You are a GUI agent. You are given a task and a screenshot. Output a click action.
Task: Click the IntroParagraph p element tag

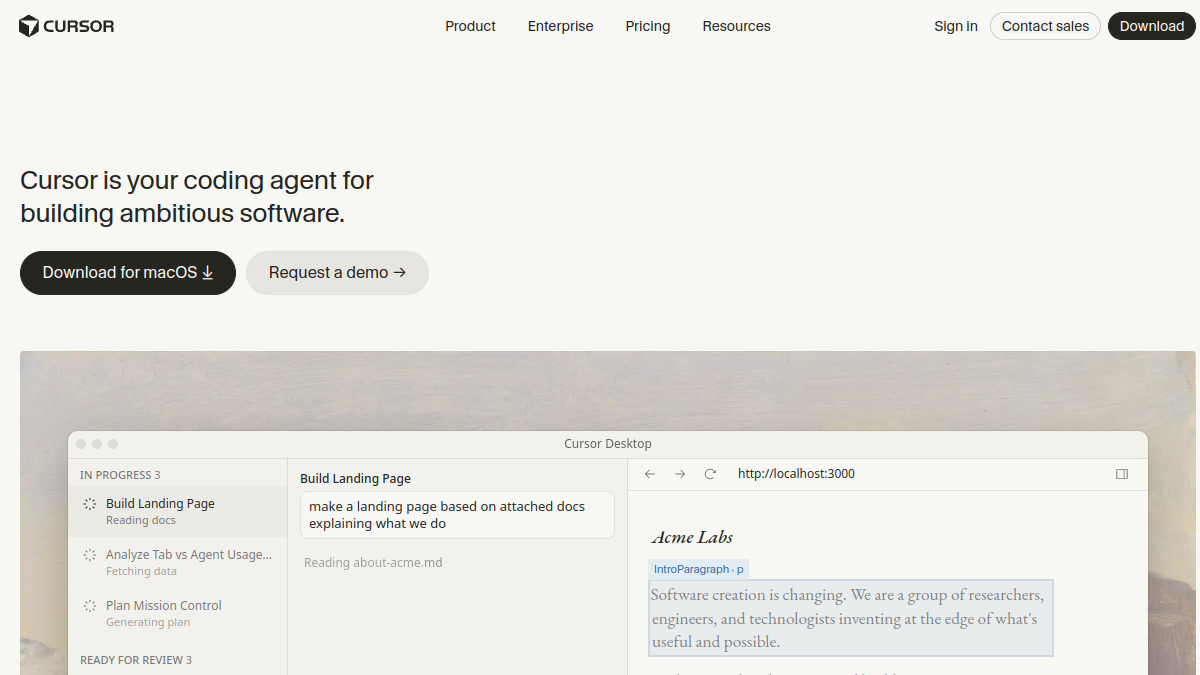click(698, 569)
